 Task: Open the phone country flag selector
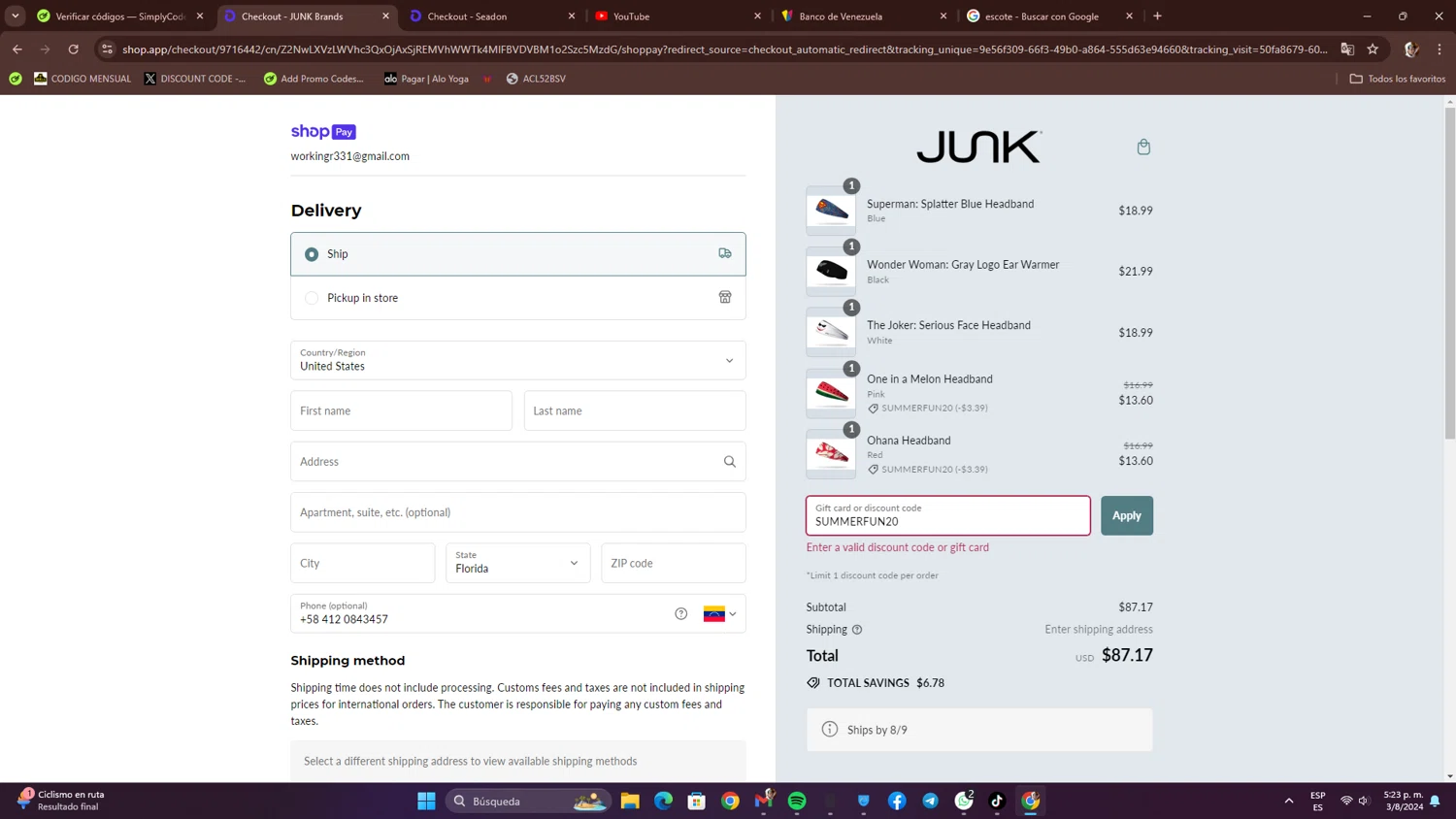coord(719,614)
